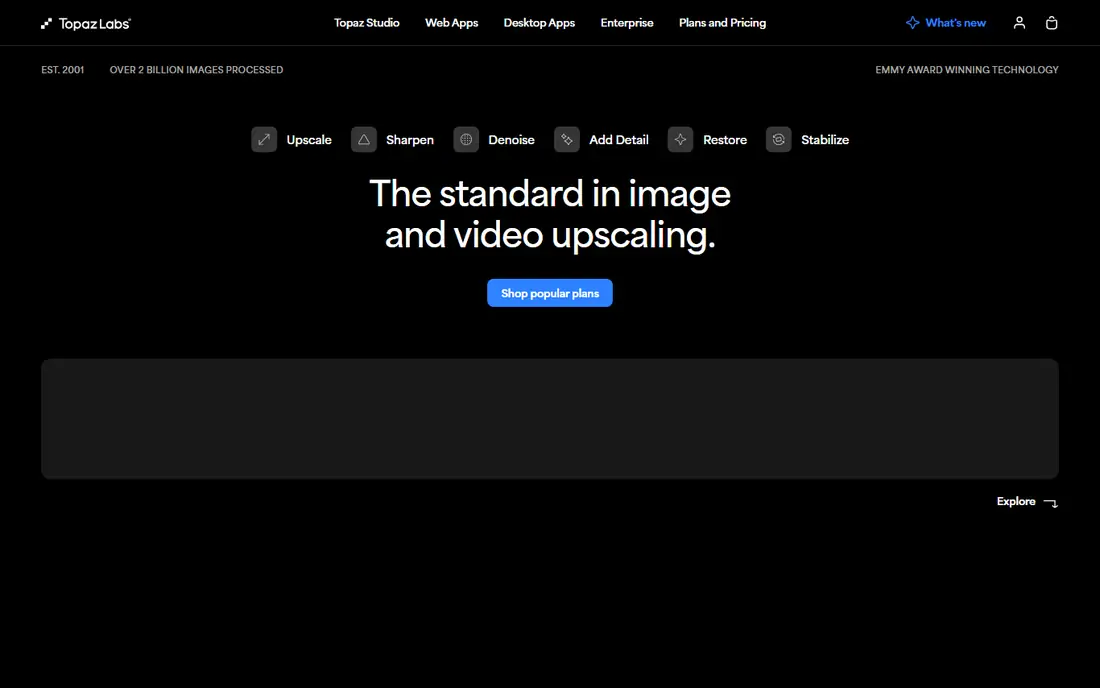Click the Shop popular plans button
The width and height of the screenshot is (1100, 688).
[x=550, y=293]
